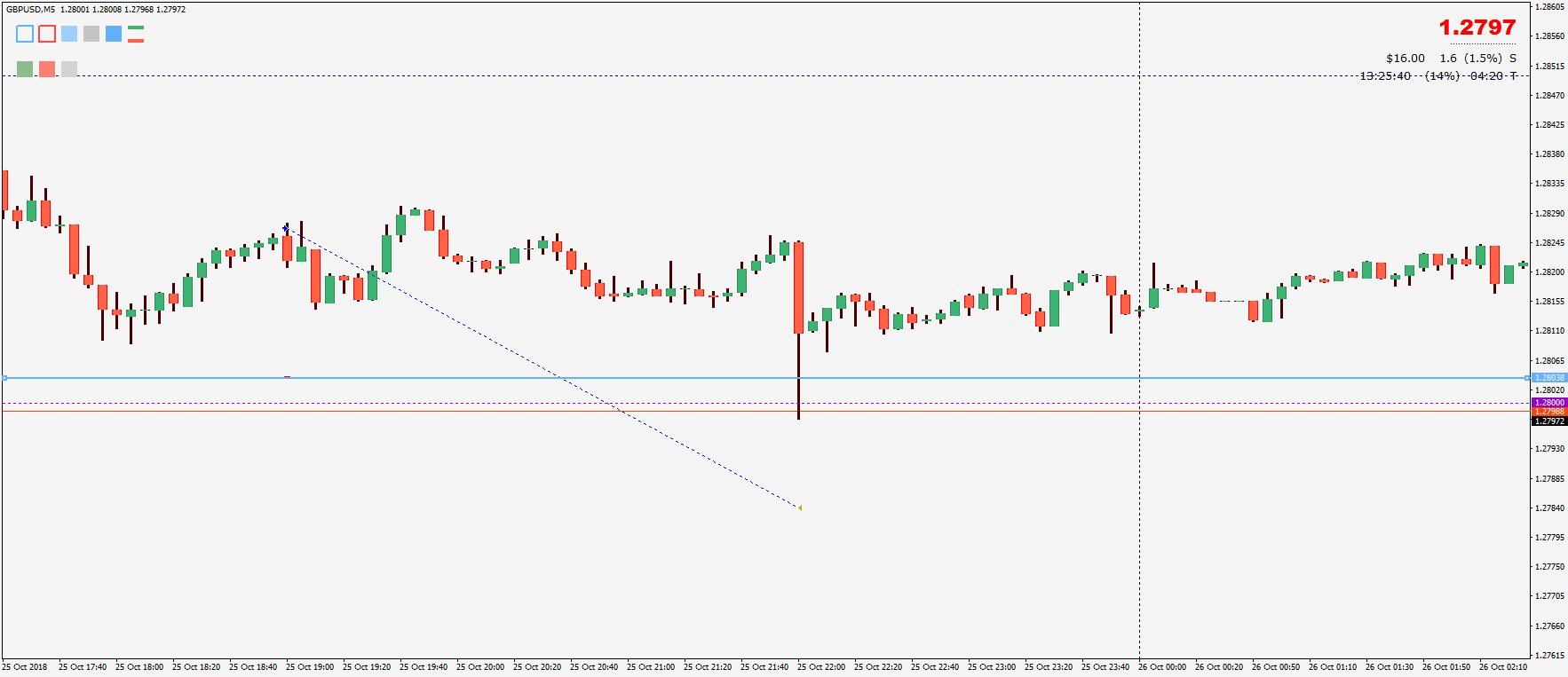The height and width of the screenshot is (677, 1568).
Task: Click the solid blue square button
Action: (114, 34)
